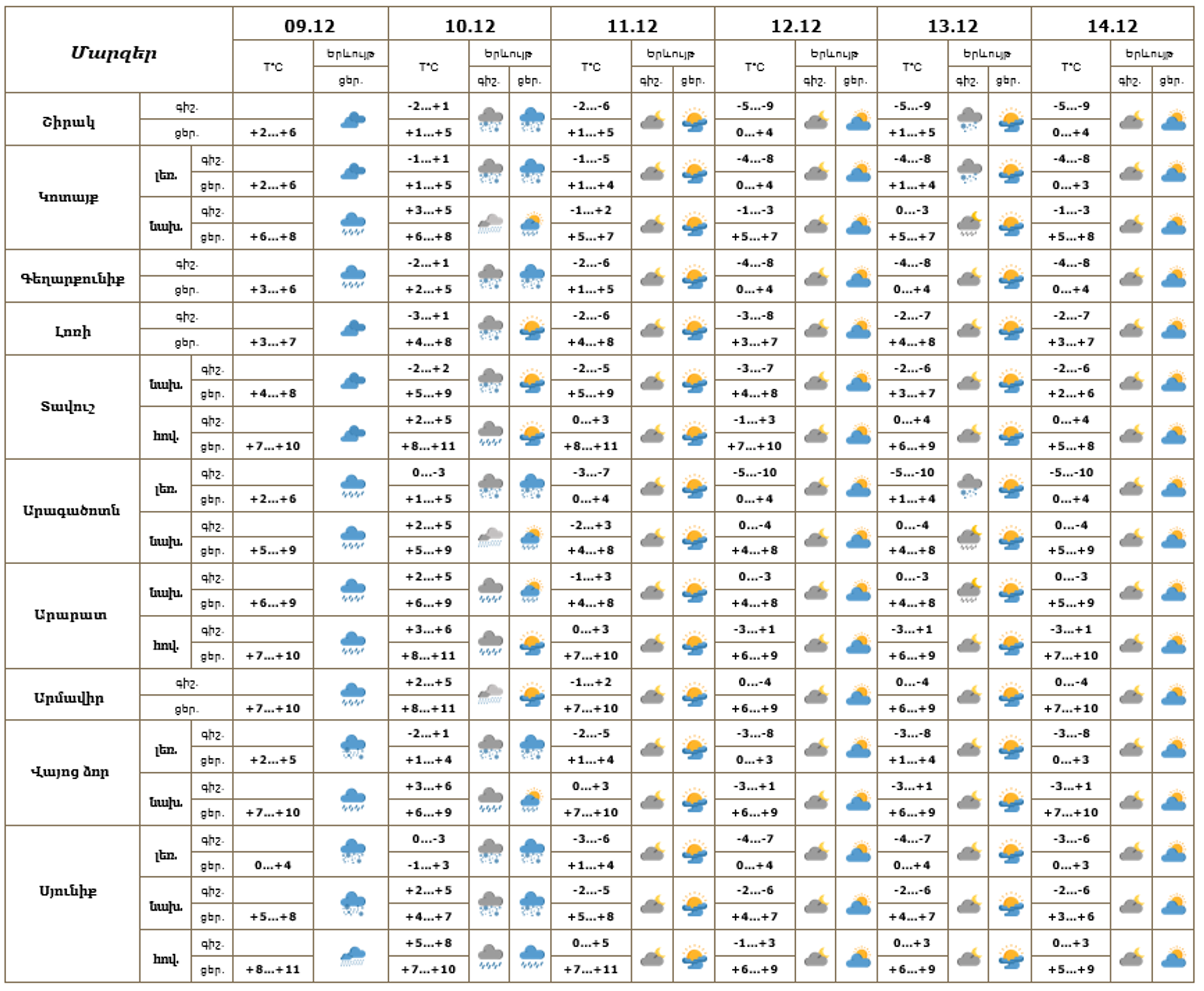Click the Մարզեր table header
The width and height of the screenshot is (1204, 991).
114,53
